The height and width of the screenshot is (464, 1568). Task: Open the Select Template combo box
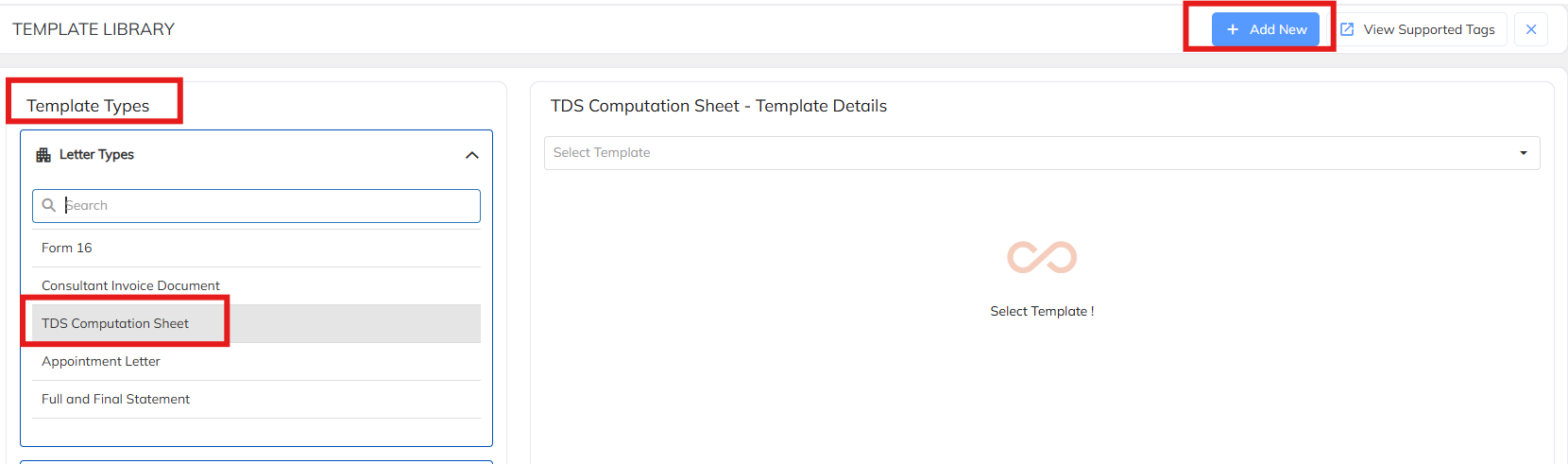[1030, 153]
